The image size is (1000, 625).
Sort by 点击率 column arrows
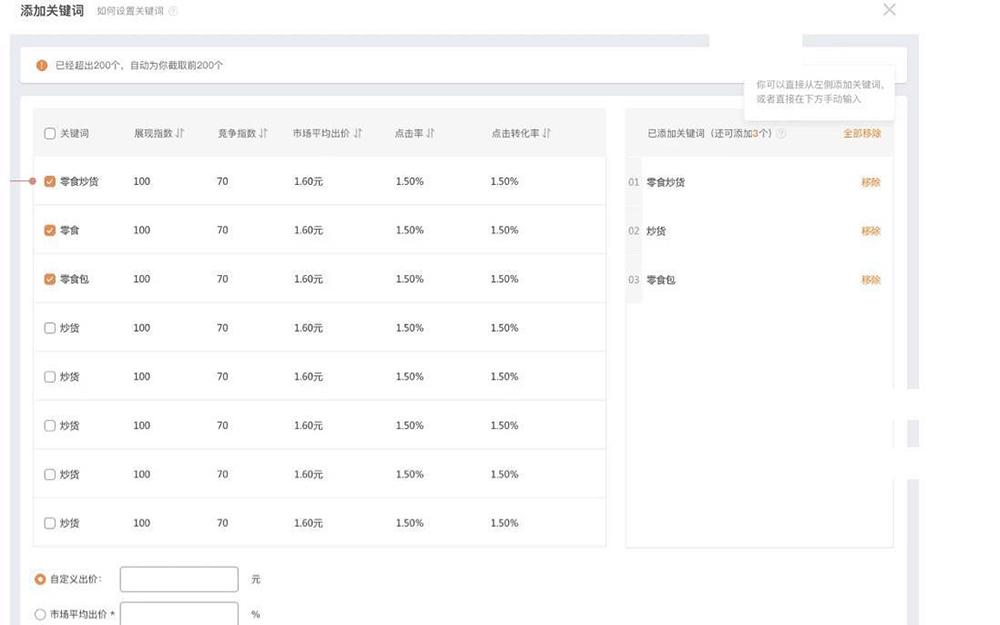pyautogui.click(x=430, y=133)
